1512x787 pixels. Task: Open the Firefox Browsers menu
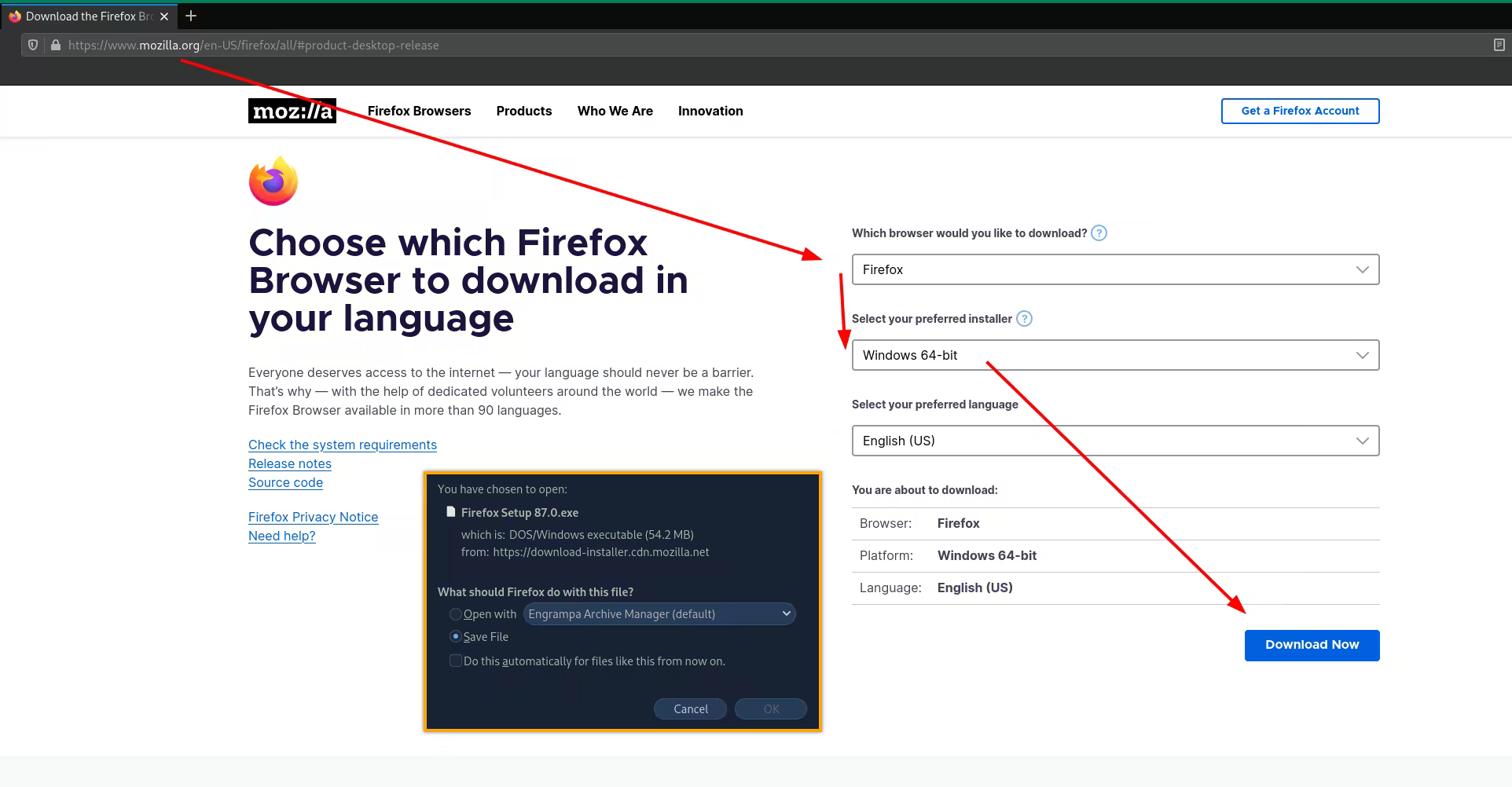click(x=419, y=111)
